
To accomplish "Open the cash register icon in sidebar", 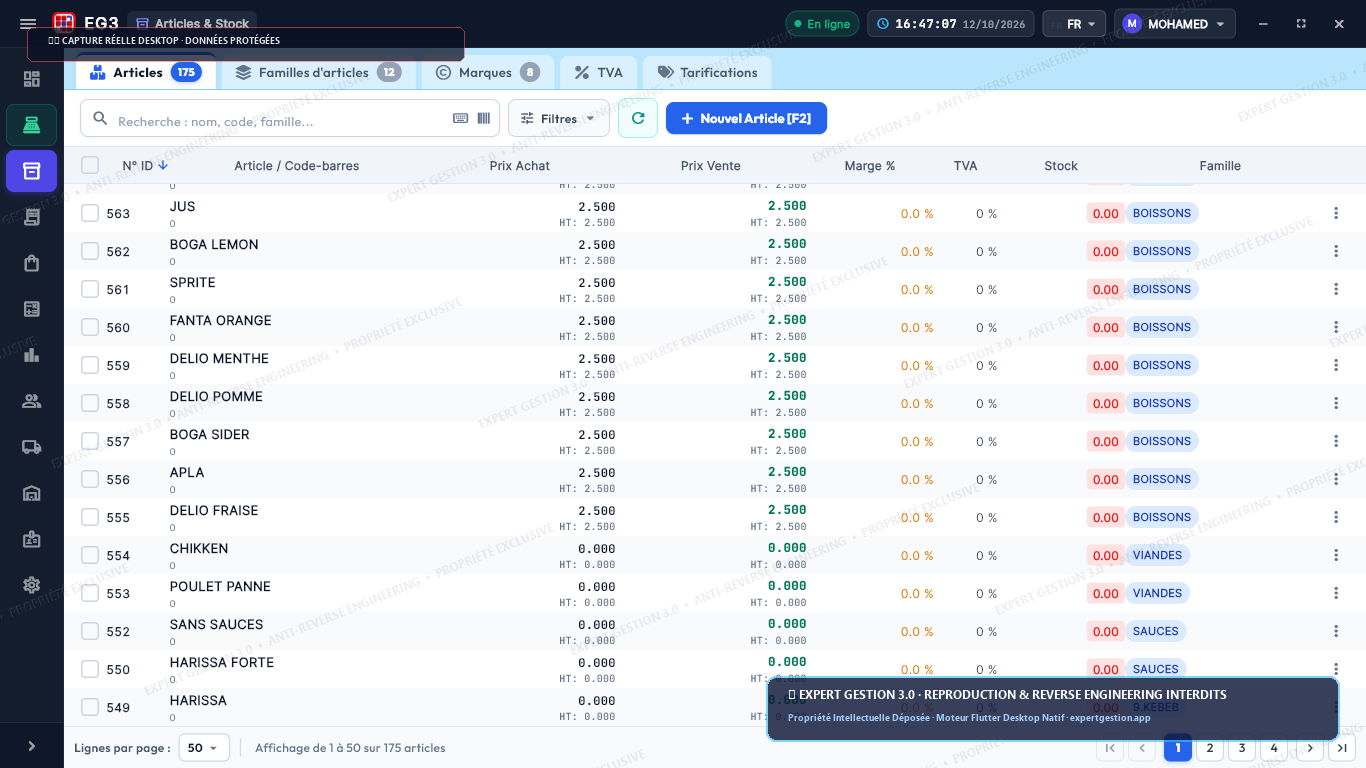I will [x=32, y=125].
